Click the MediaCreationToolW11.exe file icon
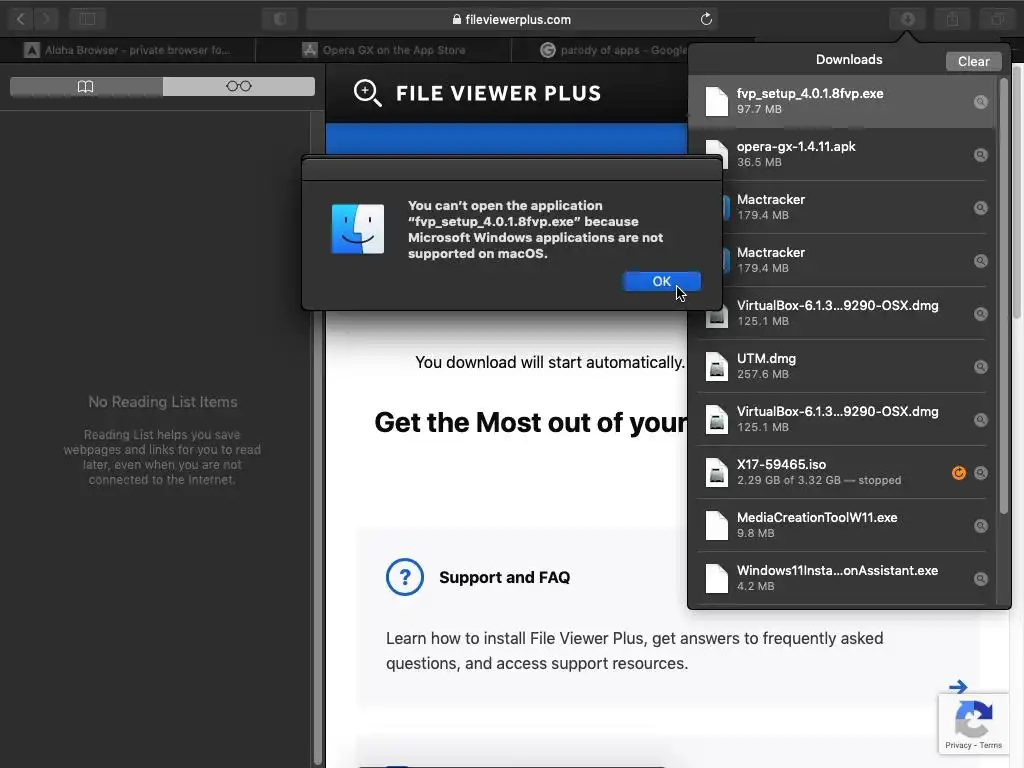This screenshot has width=1024, height=768. pos(716,526)
